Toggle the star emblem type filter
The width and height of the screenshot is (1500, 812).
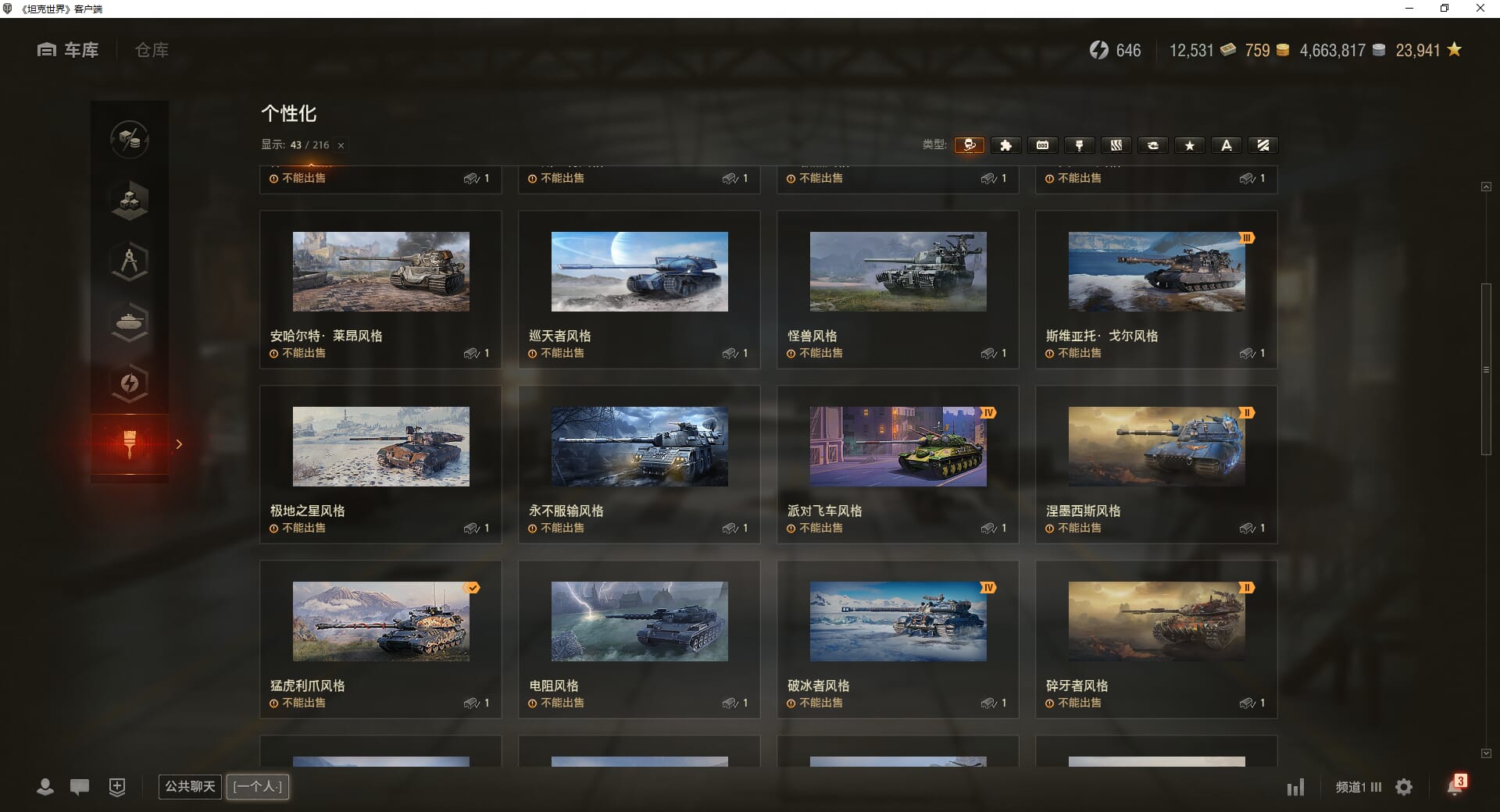coord(1190,145)
